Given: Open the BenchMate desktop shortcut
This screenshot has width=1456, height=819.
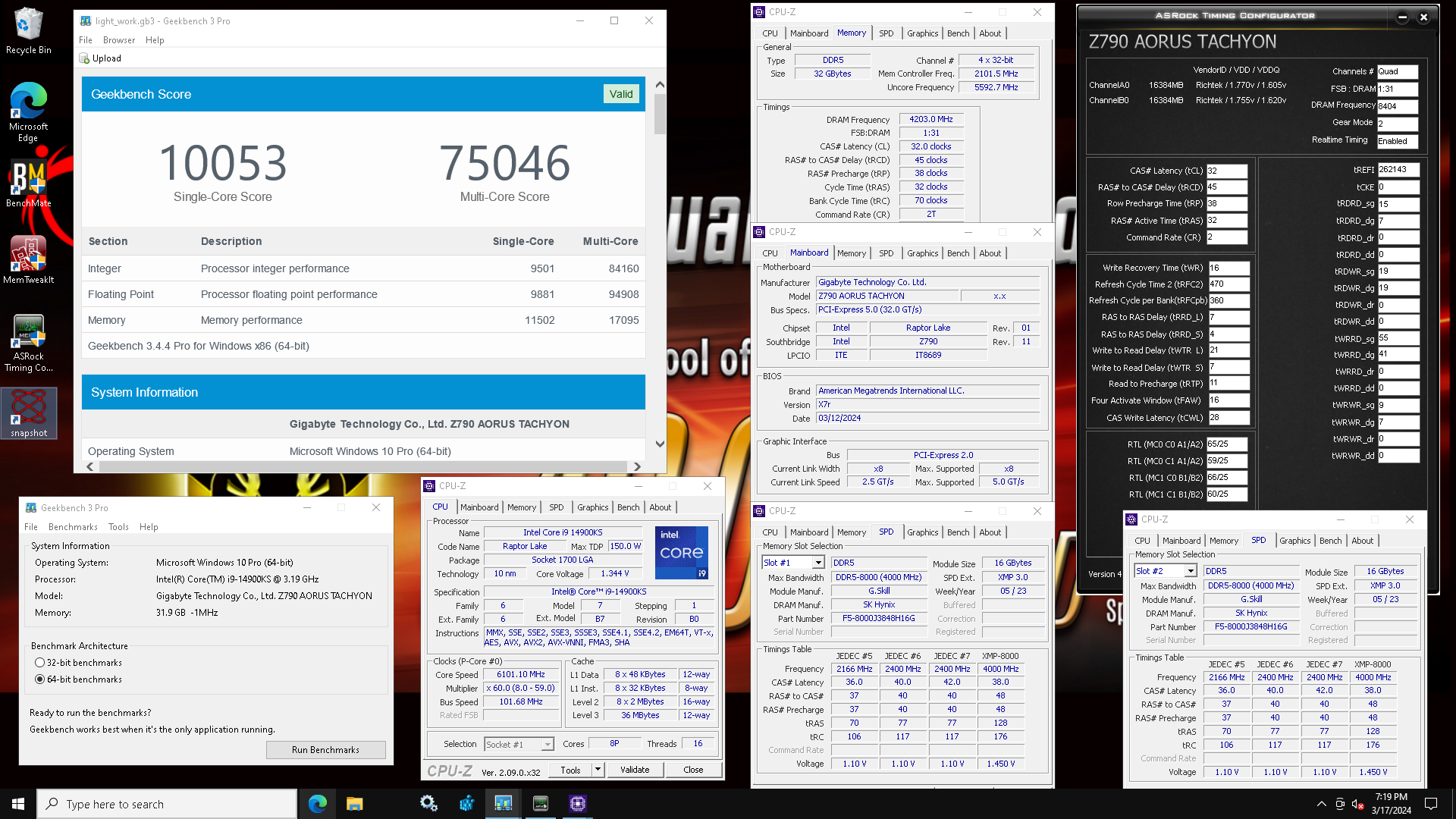Looking at the screenshot, I should tap(29, 184).
